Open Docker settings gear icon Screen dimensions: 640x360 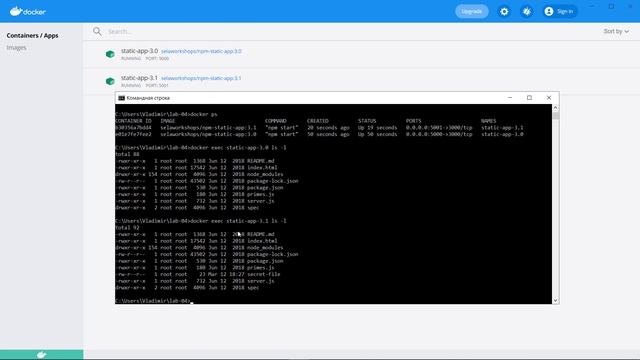tap(504, 11)
